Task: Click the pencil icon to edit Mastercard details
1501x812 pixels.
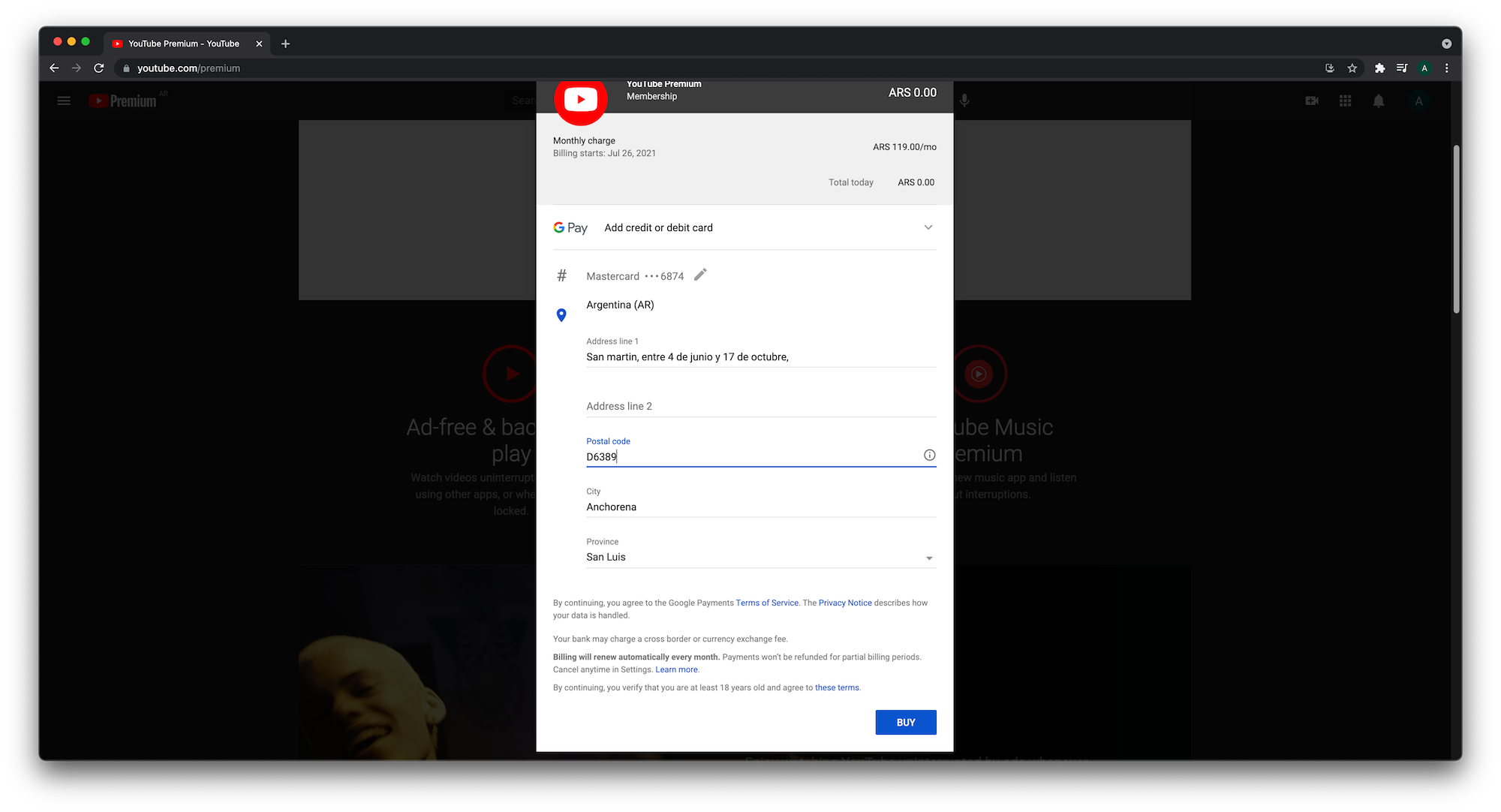Action: click(700, 275)
